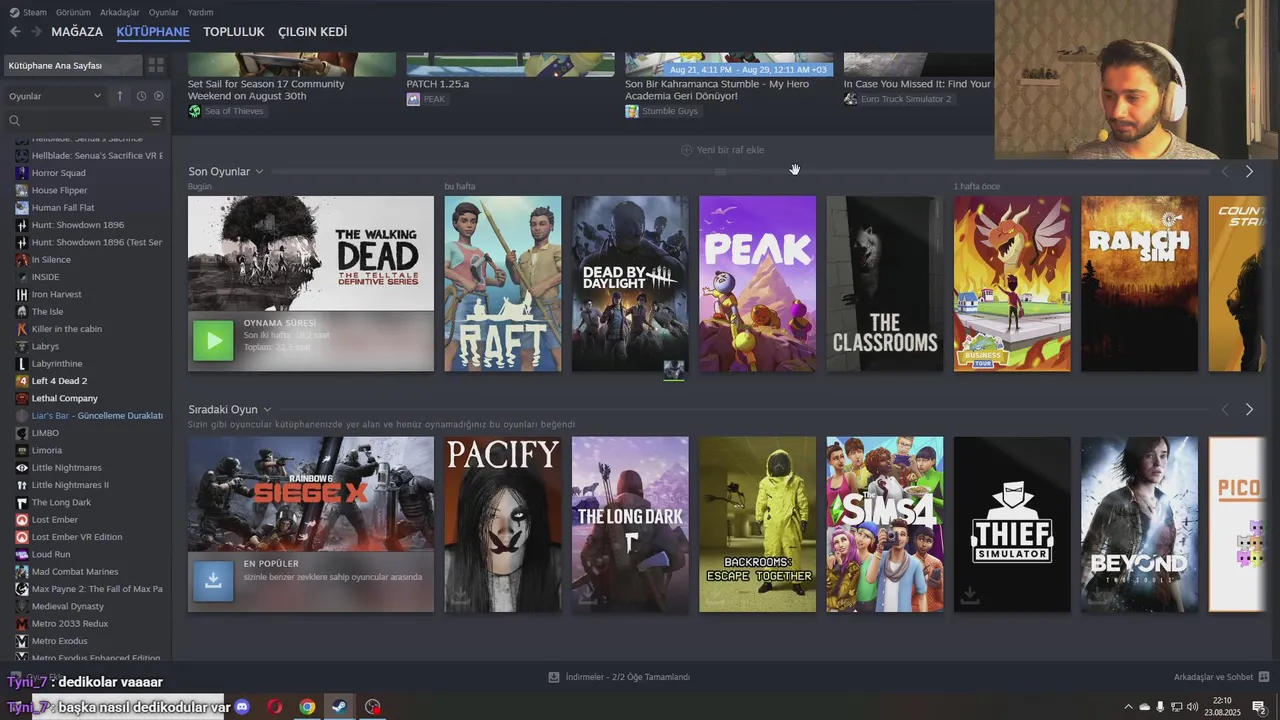Open the ÇILGIN KEDİ profile tab
The height and width of the screenshot is (720, 1280).
pyautogui.click(x=313, y=32)
